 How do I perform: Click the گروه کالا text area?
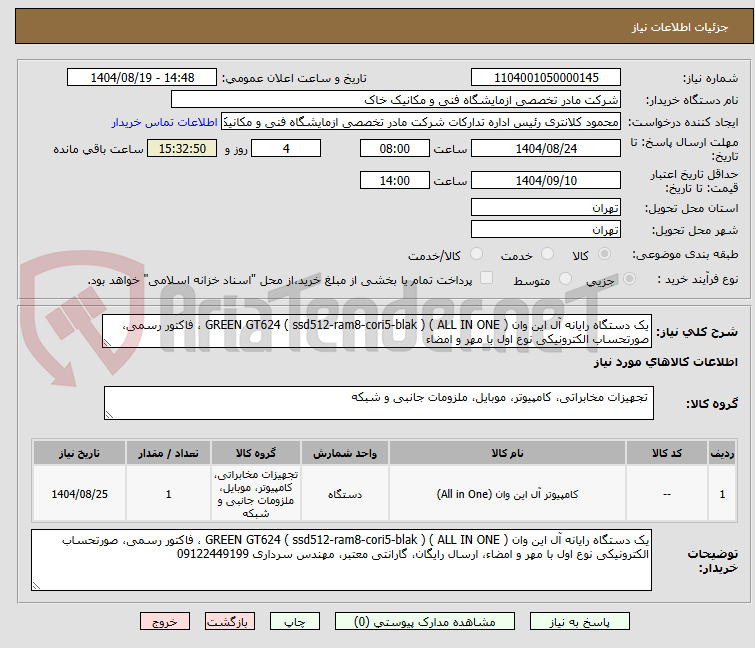point(378,403)
